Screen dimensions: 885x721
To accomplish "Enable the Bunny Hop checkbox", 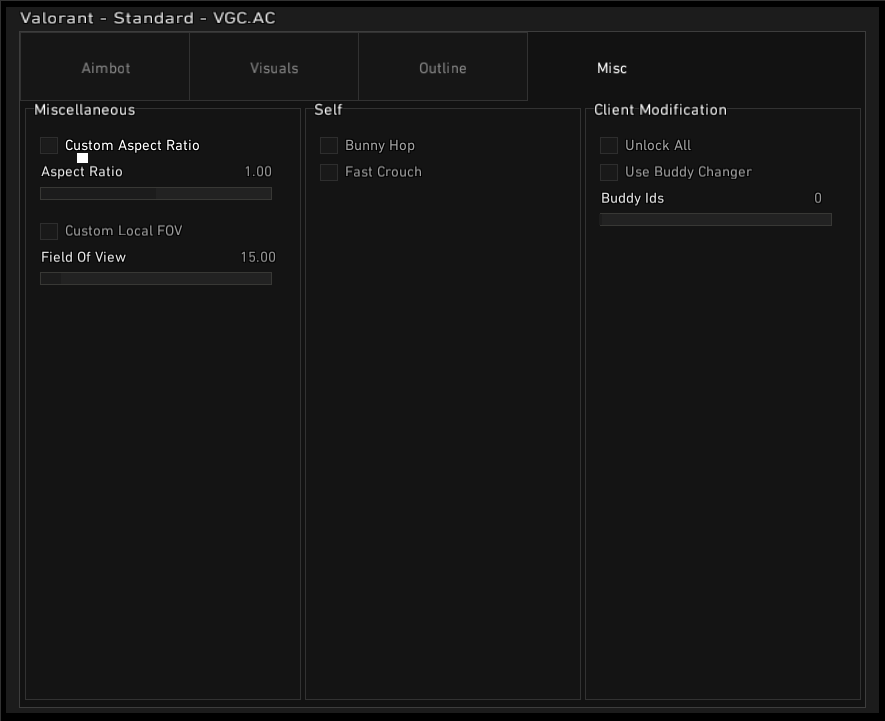I will pyautogui.click(x=328, y=145).
